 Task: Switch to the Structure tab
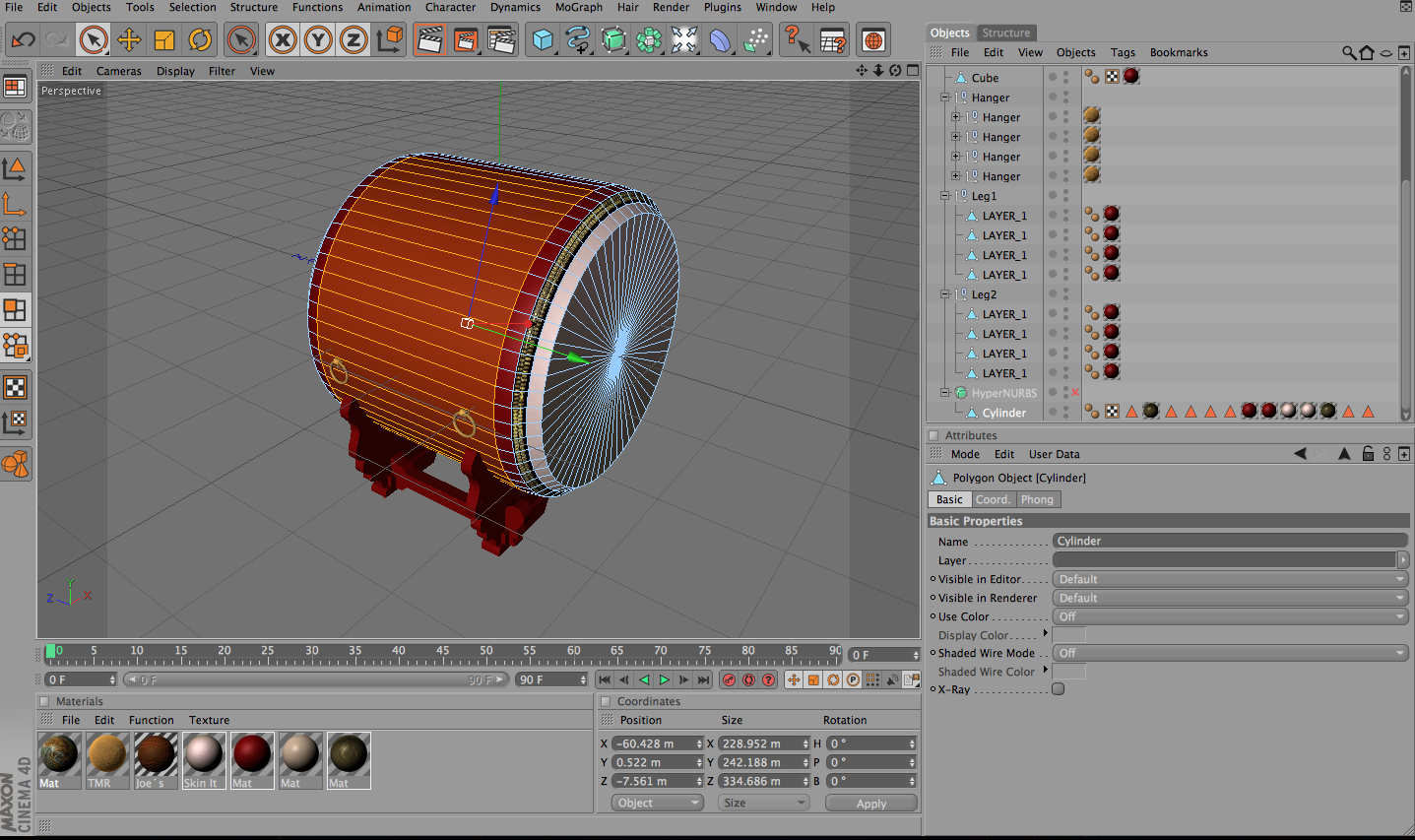point(1005,32)
